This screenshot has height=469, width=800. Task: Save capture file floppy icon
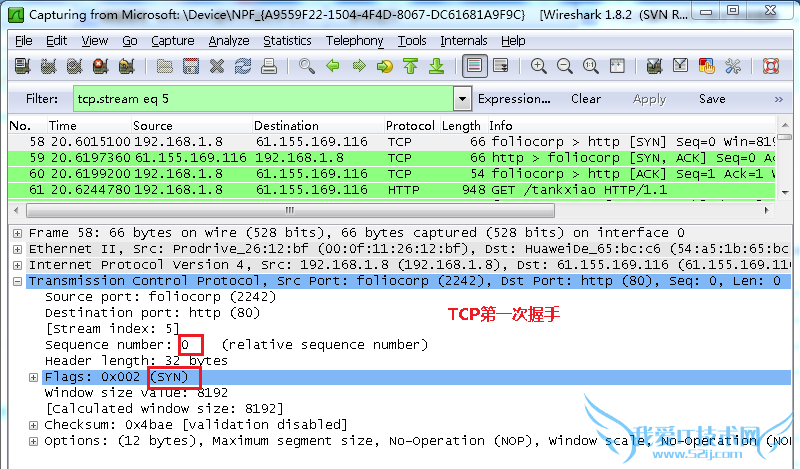[191, 66]
